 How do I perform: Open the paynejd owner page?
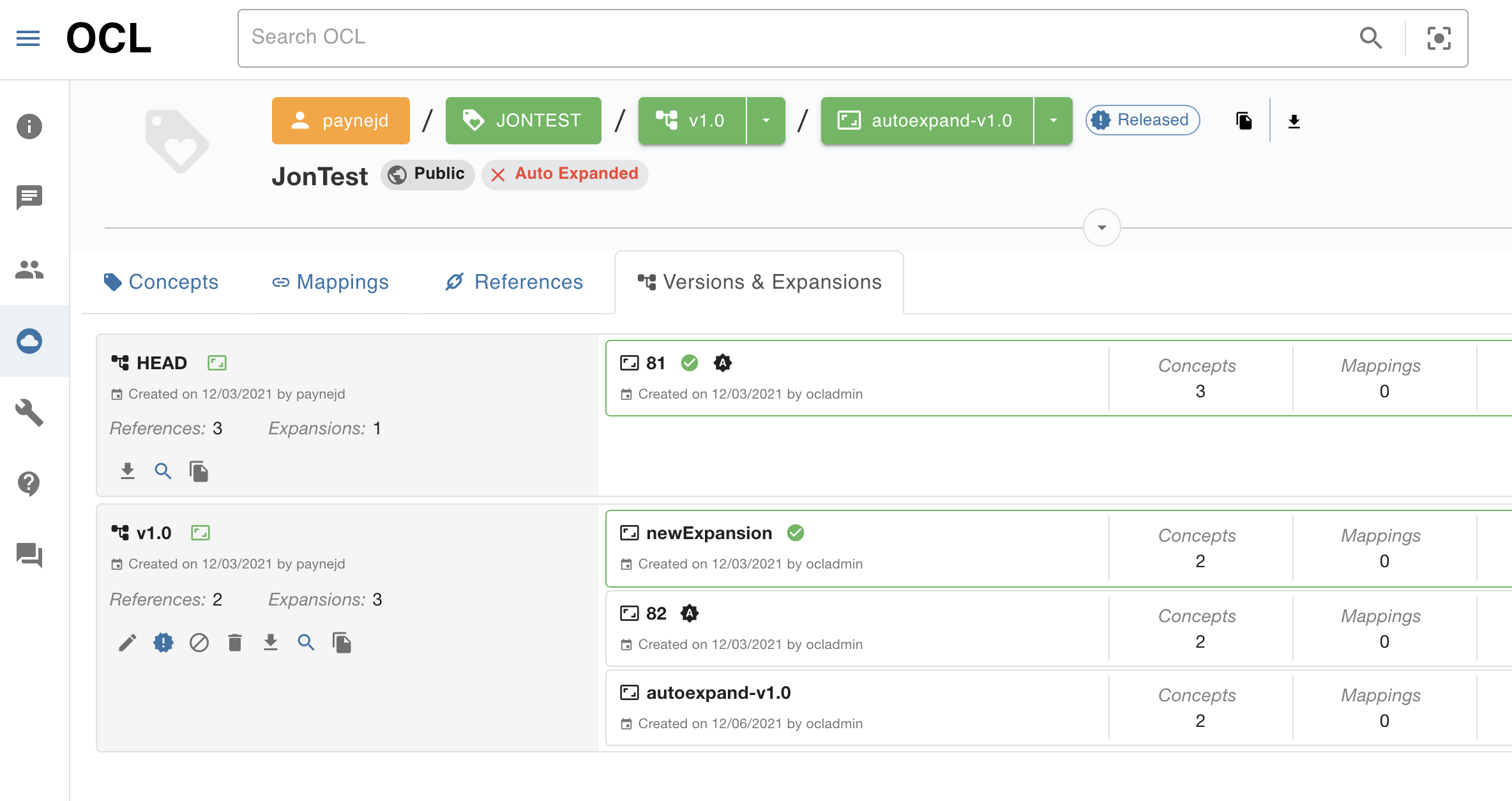[x=340, y=120]
